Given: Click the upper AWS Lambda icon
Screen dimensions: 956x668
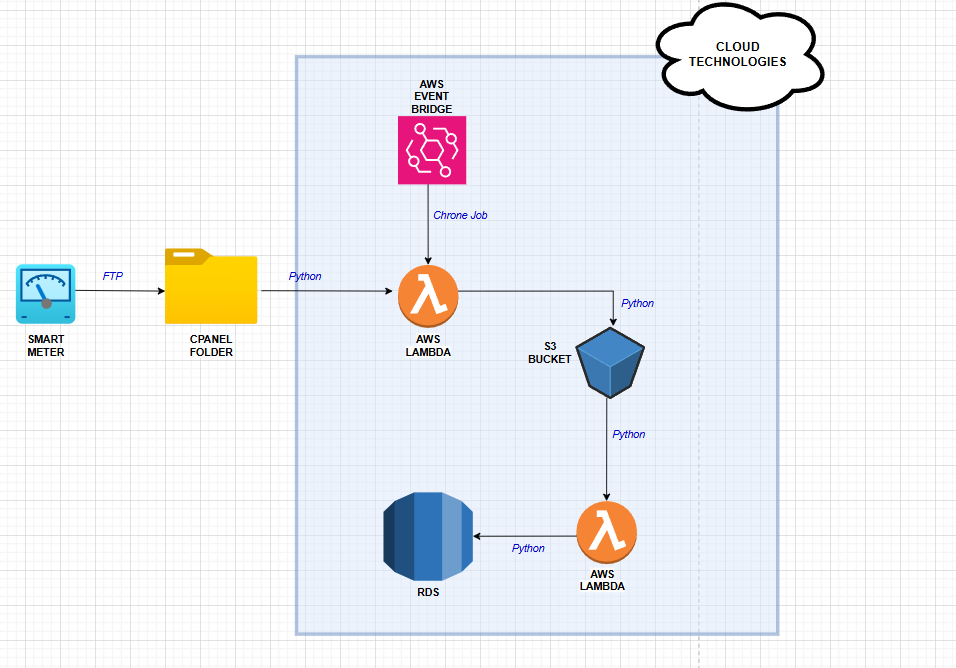Looking at the screenshot, I should [x=427, y=295].
